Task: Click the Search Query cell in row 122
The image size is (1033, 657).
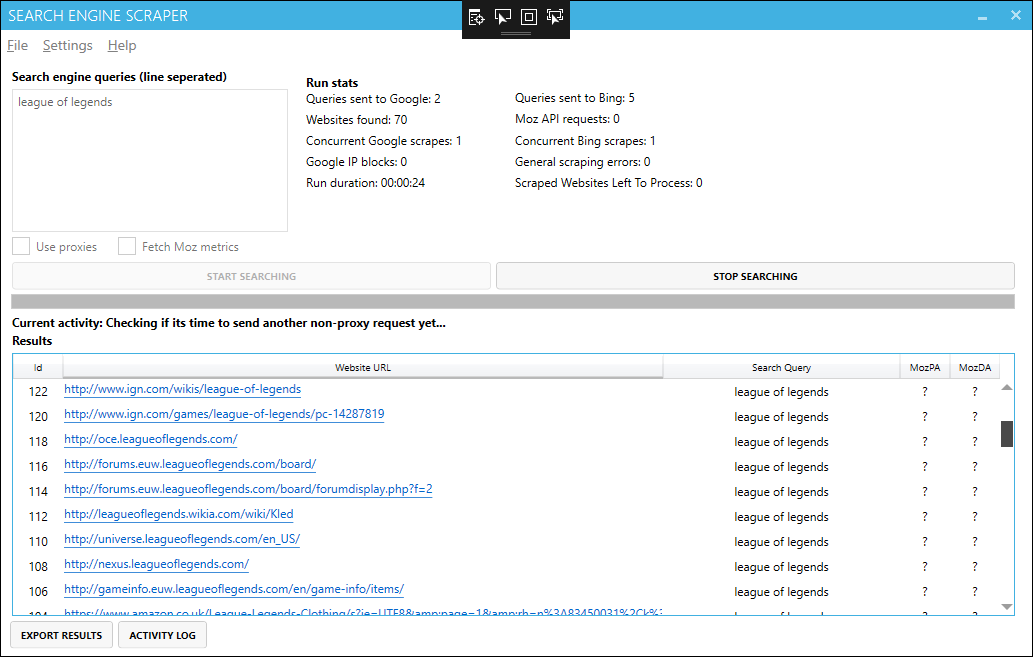Action: tap(781, 392)
